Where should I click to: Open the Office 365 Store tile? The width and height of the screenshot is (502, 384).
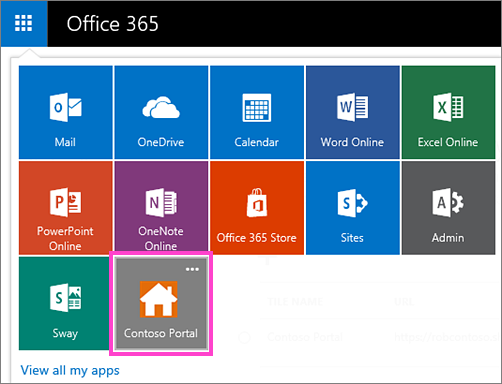pos(257,208)
